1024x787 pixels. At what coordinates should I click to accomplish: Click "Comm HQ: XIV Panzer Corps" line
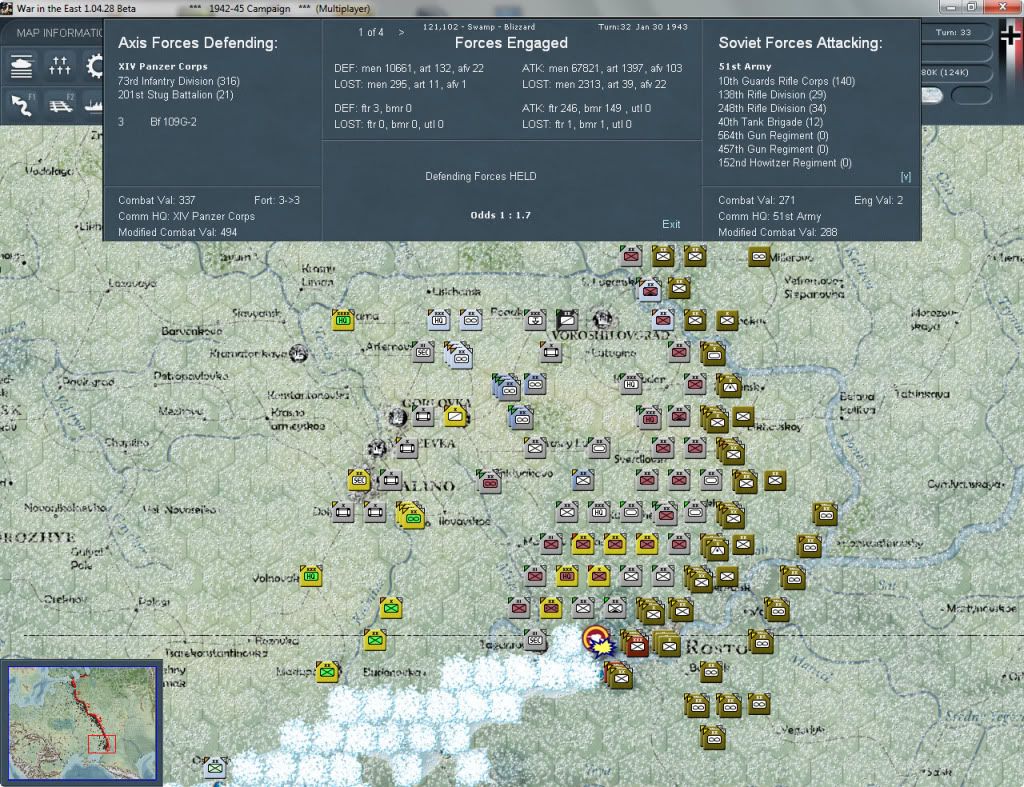pos(186,216)
